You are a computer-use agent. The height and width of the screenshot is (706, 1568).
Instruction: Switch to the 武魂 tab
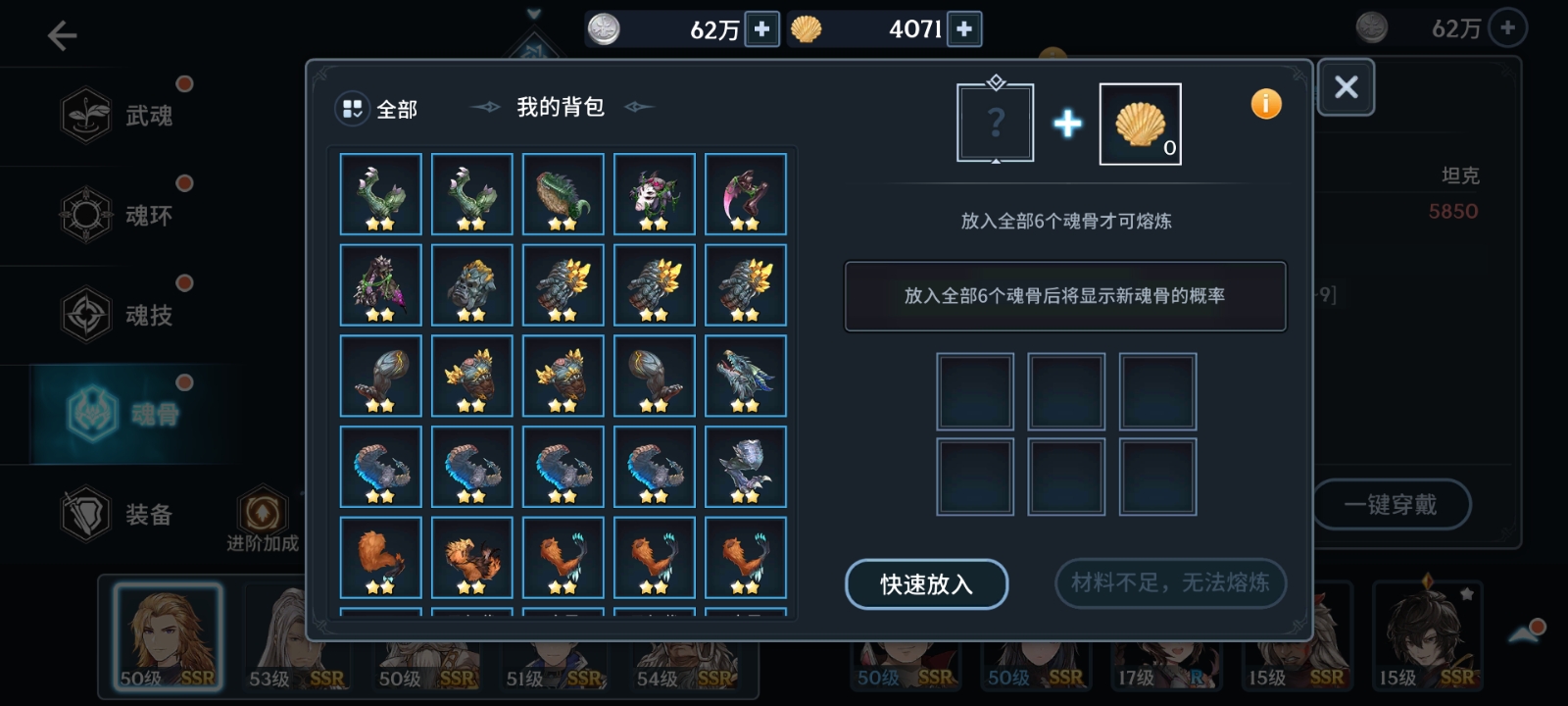[x=118, y=116]
